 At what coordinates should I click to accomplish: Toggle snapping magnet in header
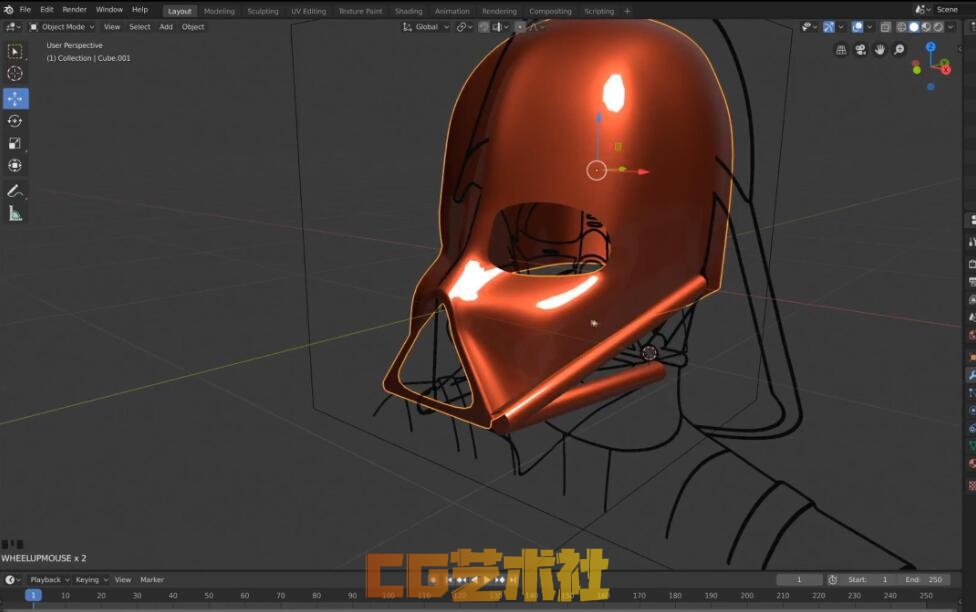483,27
